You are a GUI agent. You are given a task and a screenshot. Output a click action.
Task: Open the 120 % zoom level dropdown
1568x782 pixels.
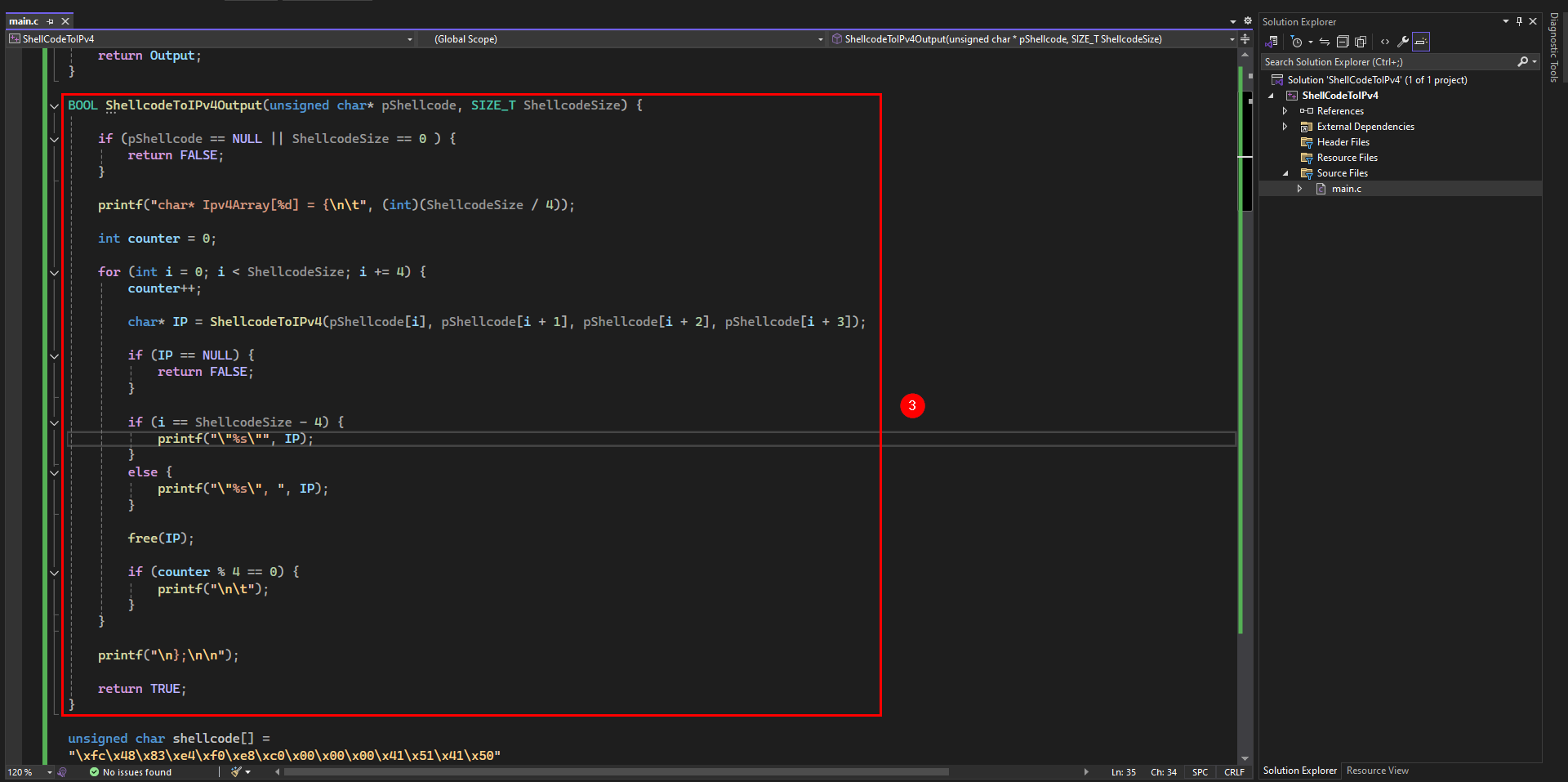pos(50,772)
